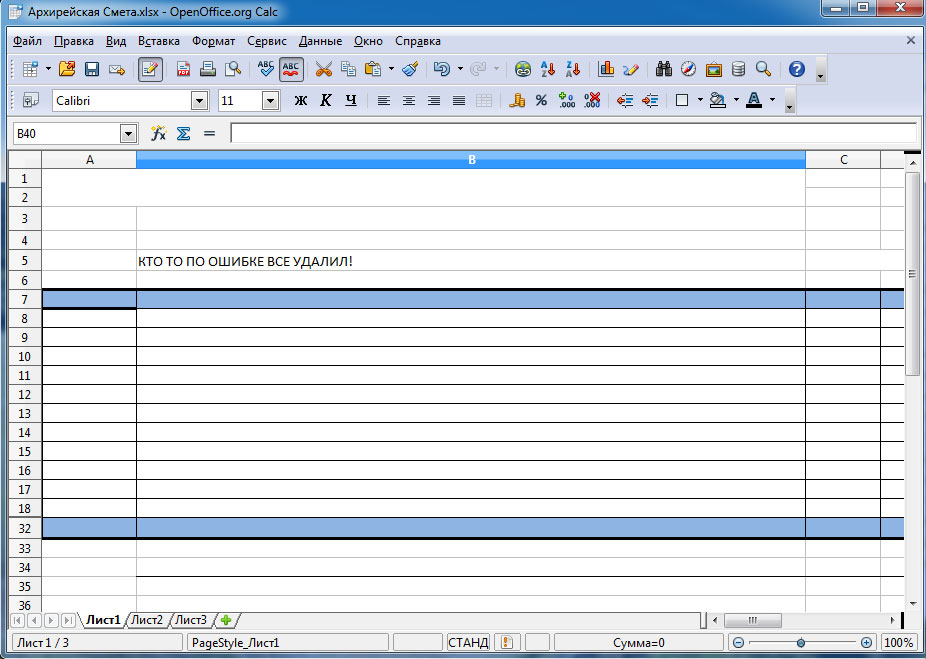Show Draw Functions pencil icon

pyautogui.click(x=631, y=70)
